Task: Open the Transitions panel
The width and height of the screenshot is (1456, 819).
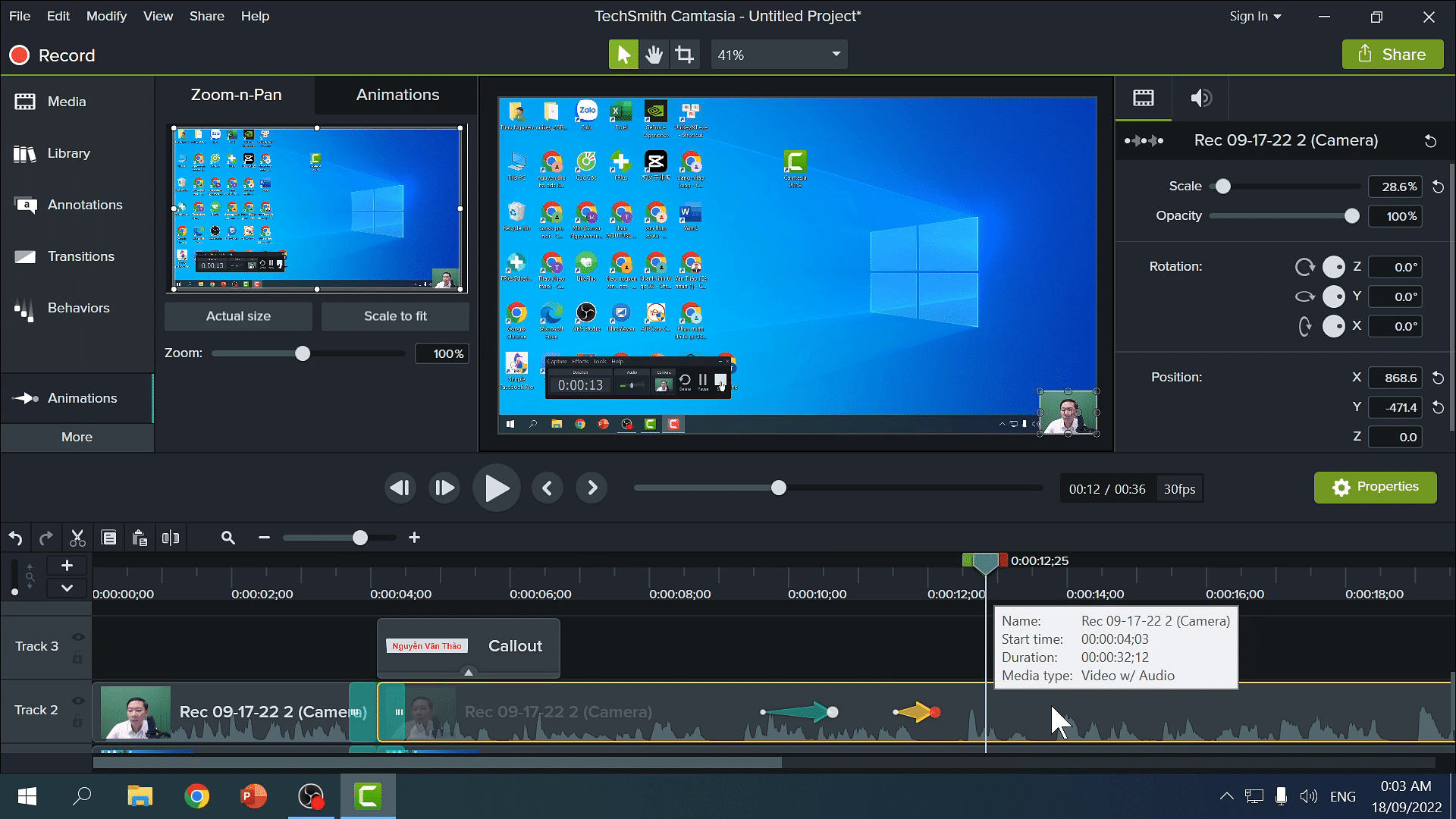Action: point(64,256)
